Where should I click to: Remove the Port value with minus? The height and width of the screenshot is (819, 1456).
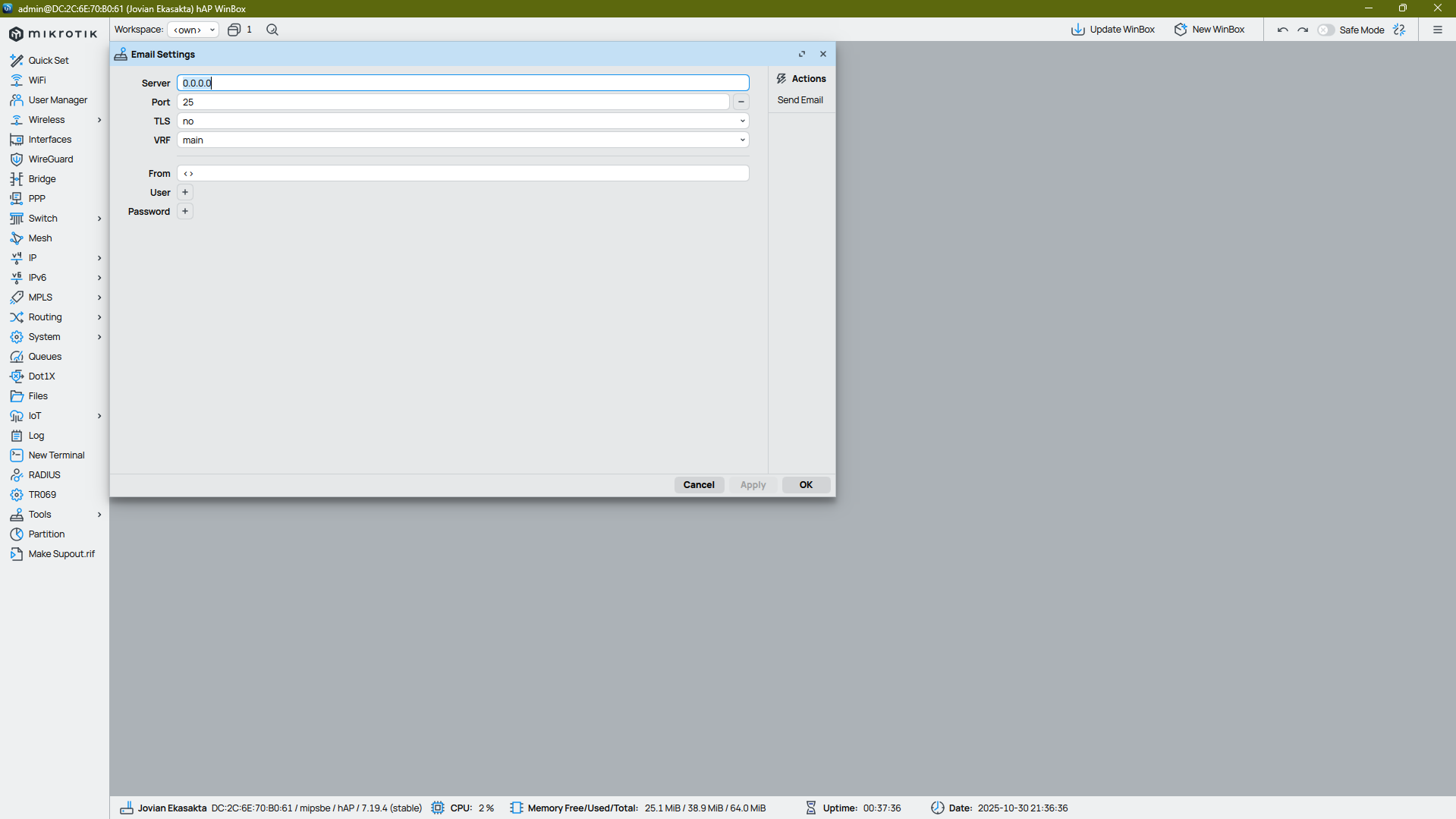click(741, 102)
